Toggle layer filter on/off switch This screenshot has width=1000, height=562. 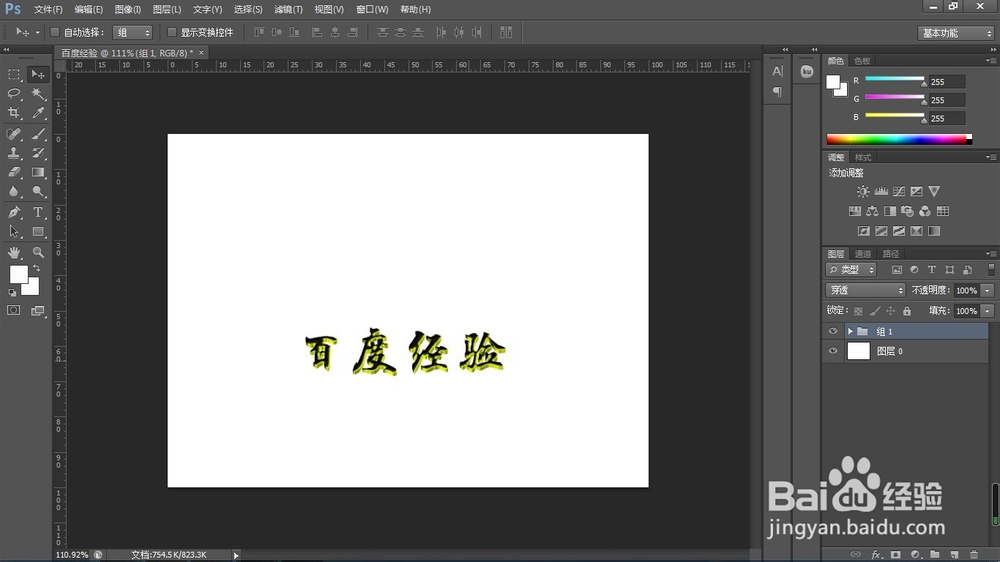[991, 270]
